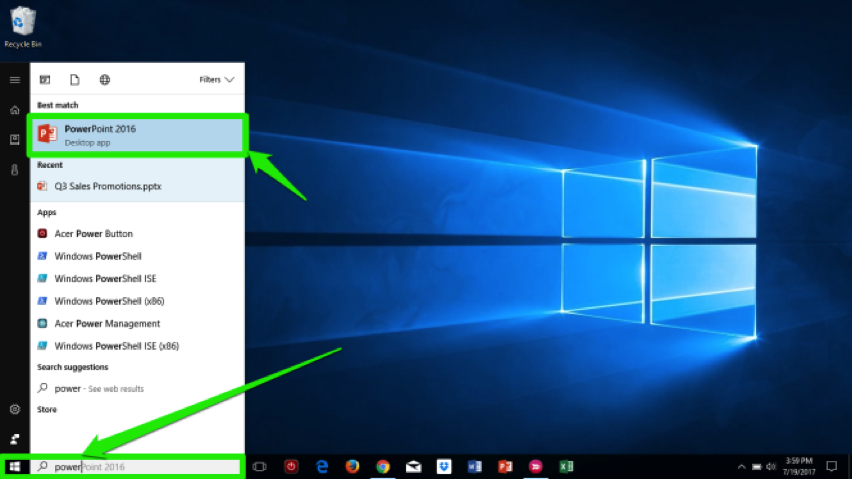853x480 pixels.
Task: Filter search results by Documents icon
Action: click(75, 79)
